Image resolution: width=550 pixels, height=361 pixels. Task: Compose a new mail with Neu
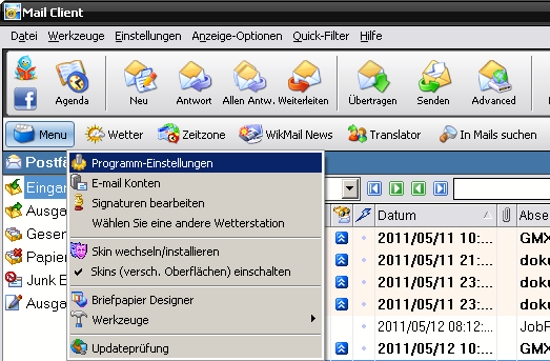pyautogui.click(x=139, y=83)
